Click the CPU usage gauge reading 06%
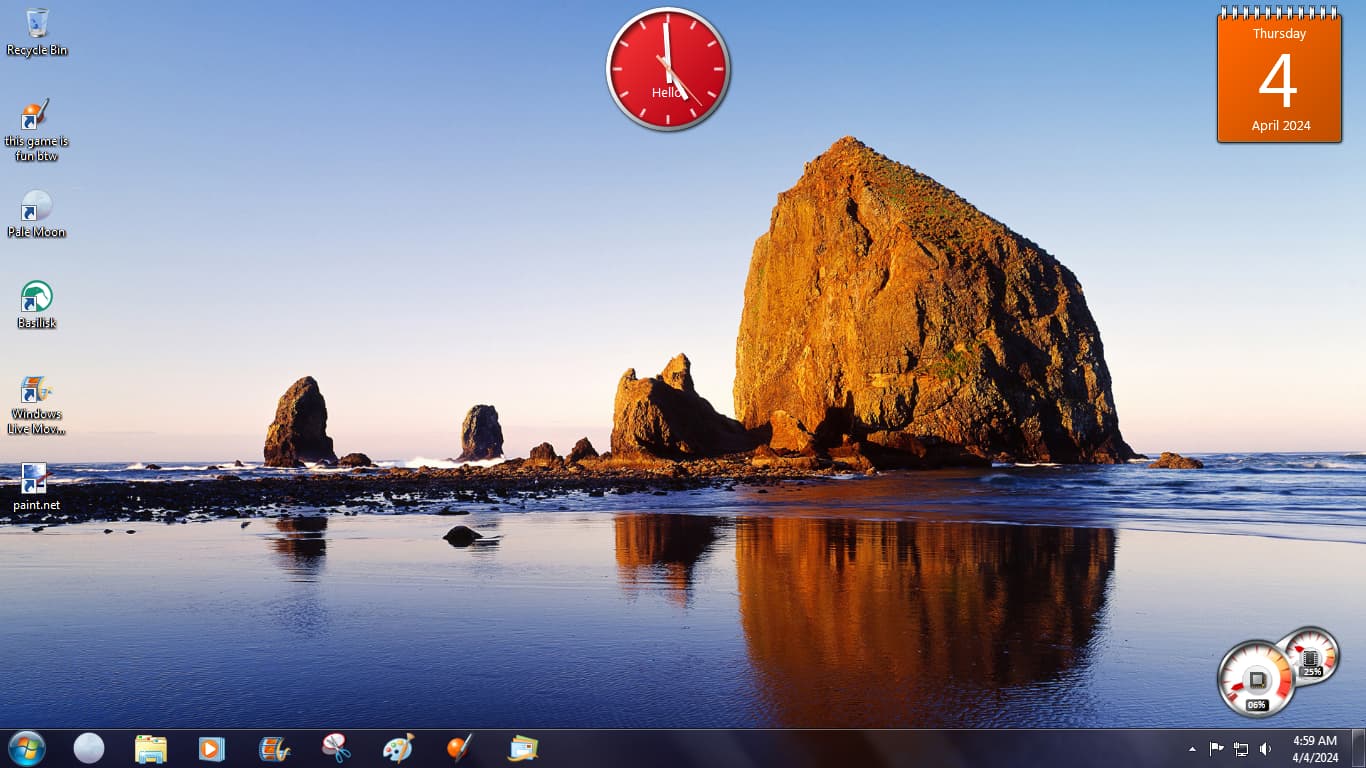 coord(1256,679)
